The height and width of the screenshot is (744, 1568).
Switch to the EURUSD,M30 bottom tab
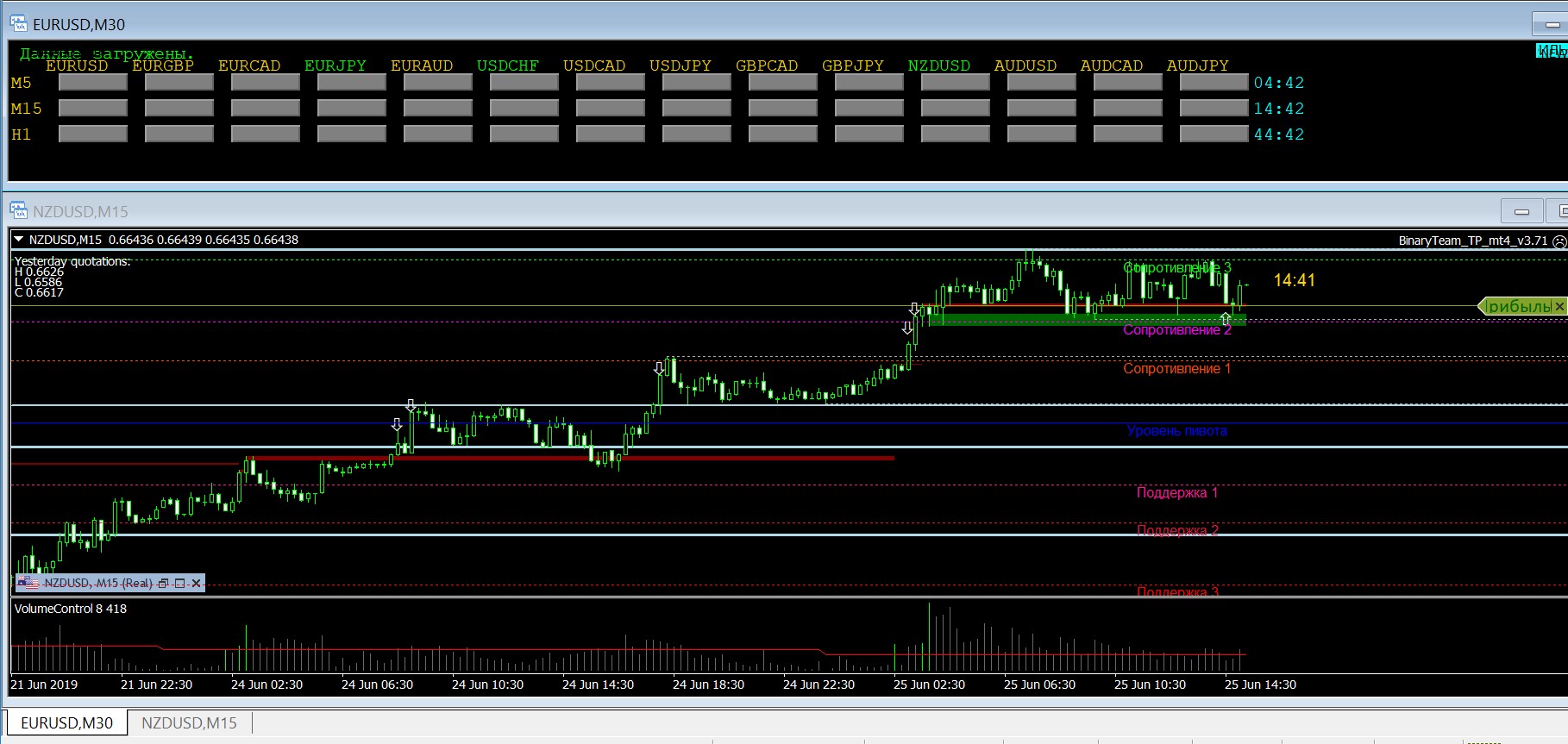pyautogui.click(x=66, y=723)
